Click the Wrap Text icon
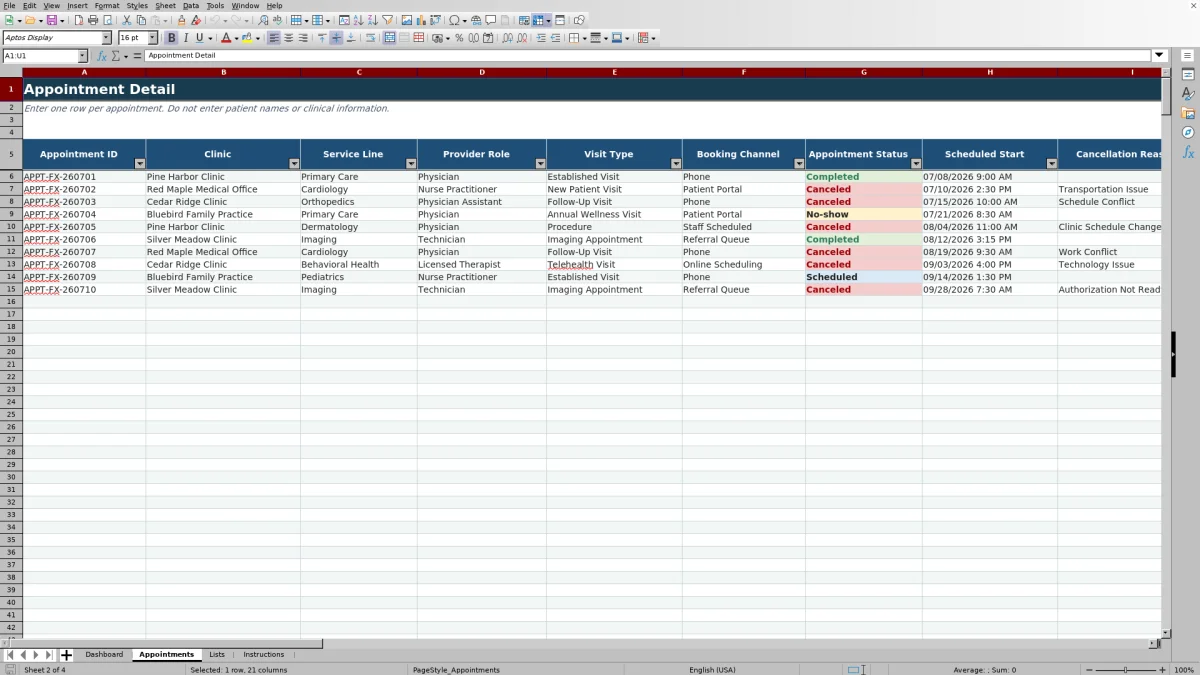This screenshot has width=1200, height=675. tap(370, 38)
